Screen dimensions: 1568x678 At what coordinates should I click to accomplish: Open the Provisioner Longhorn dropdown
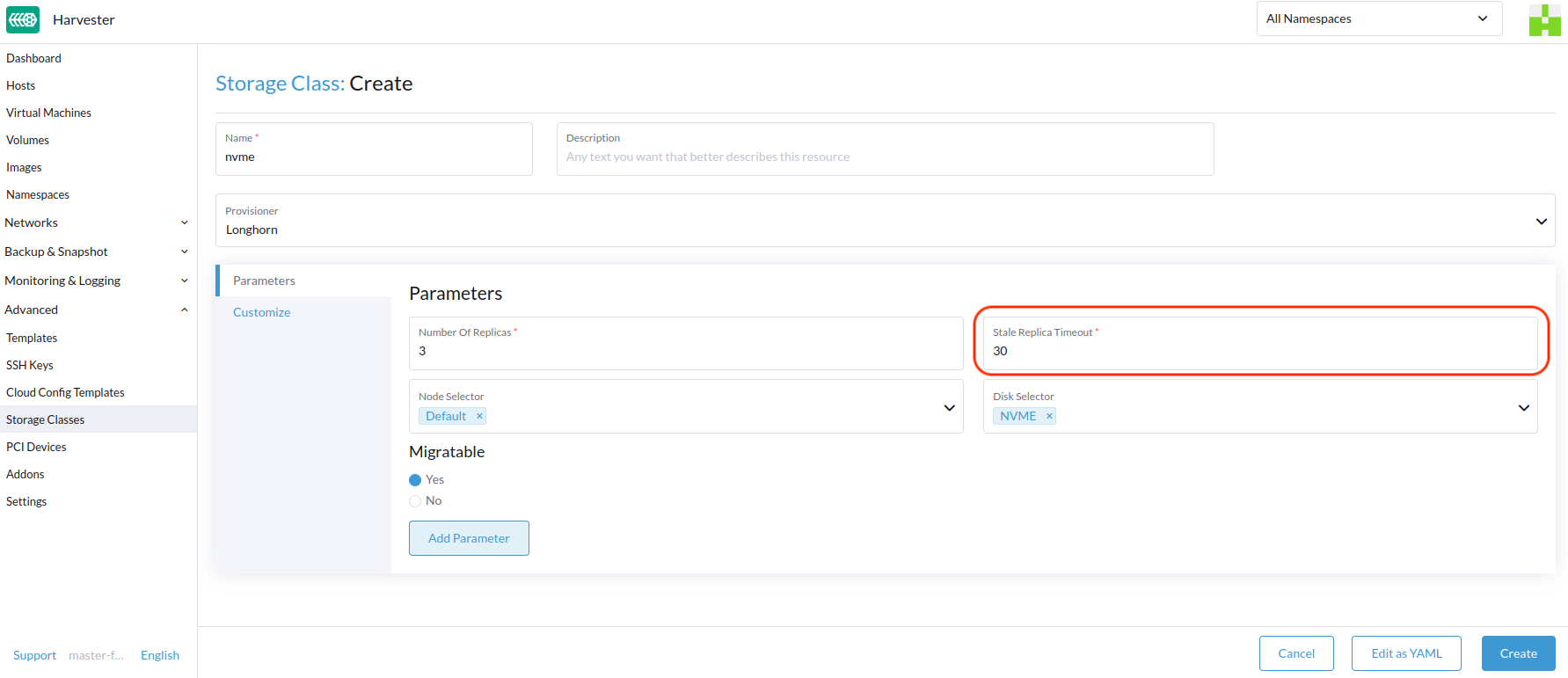[885, 221]
